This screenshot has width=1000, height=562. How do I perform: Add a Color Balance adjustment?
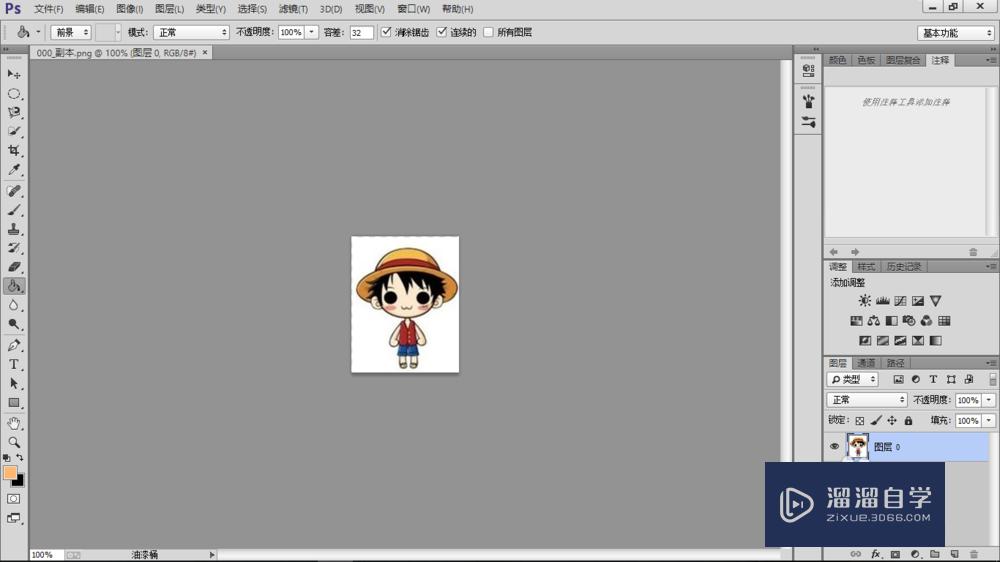[874, 320]
